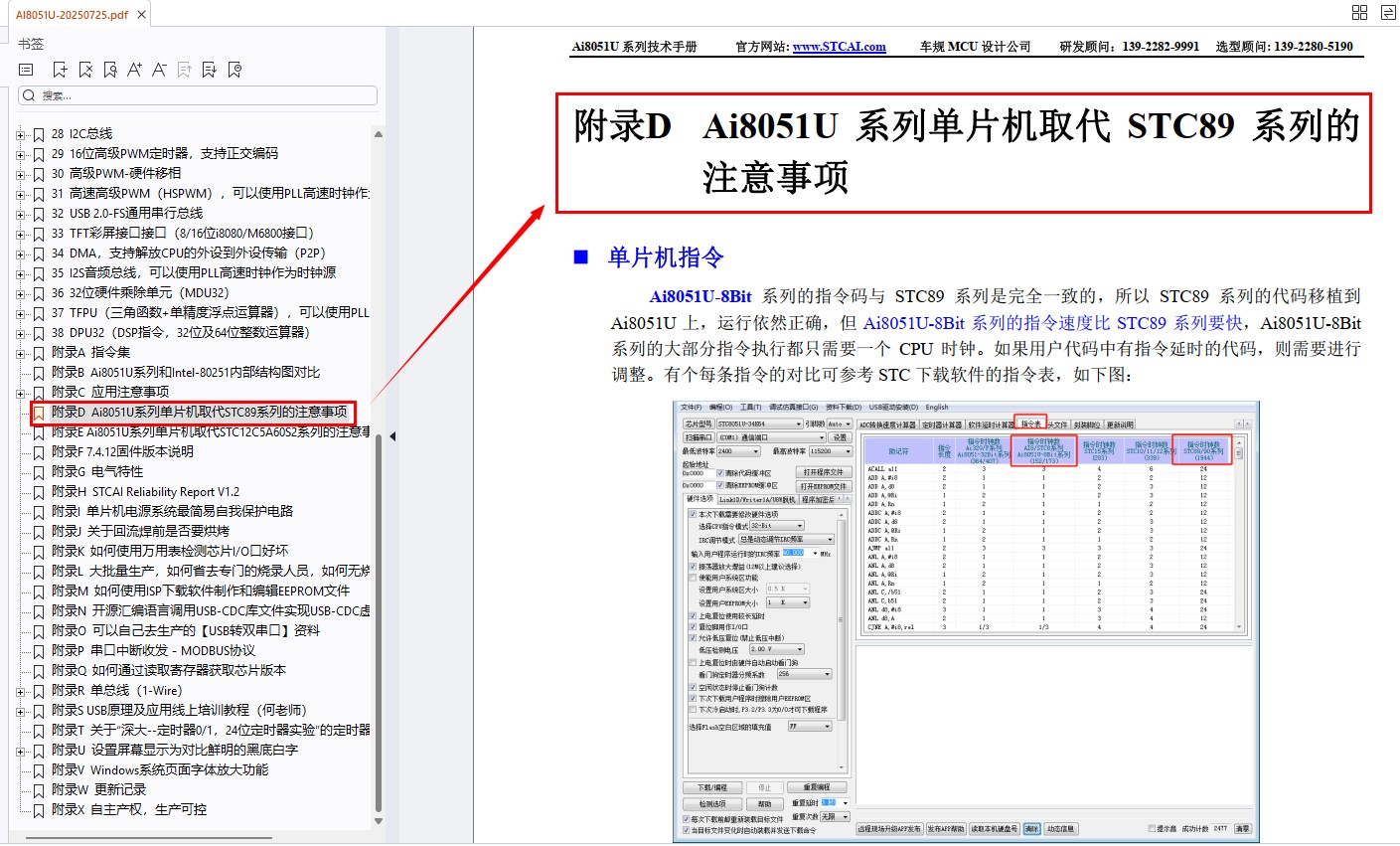
Task: Open bookmark 附录H STCAI Reliability Report
Action: (145, 491)
